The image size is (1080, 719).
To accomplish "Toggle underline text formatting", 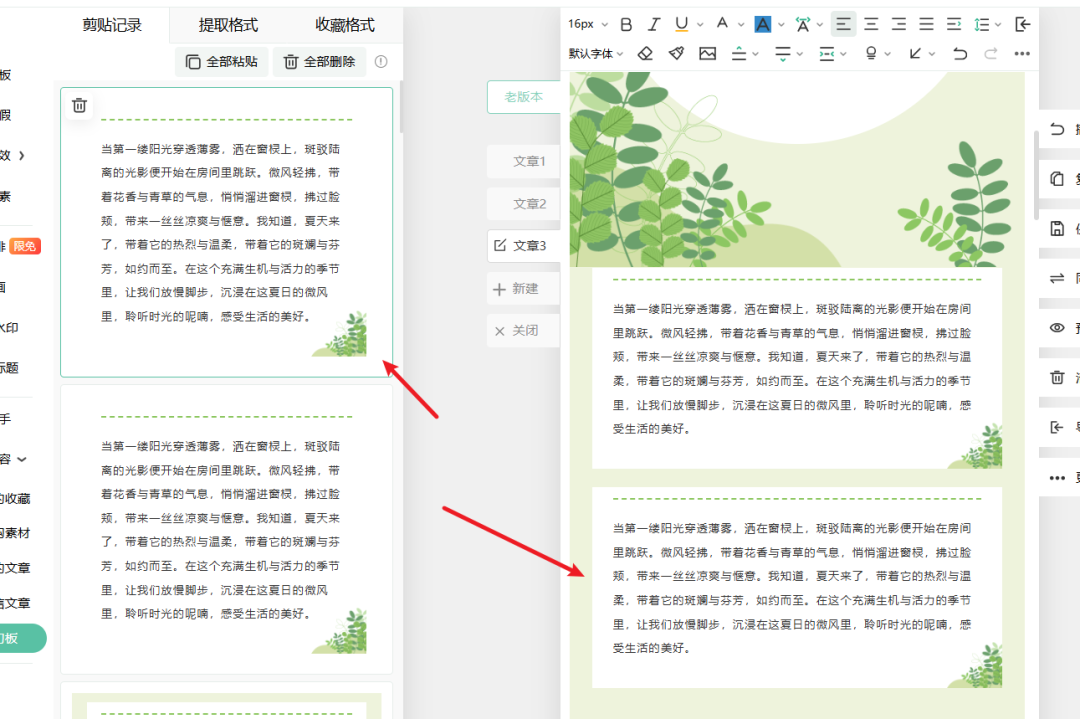I will click(682, 24).
